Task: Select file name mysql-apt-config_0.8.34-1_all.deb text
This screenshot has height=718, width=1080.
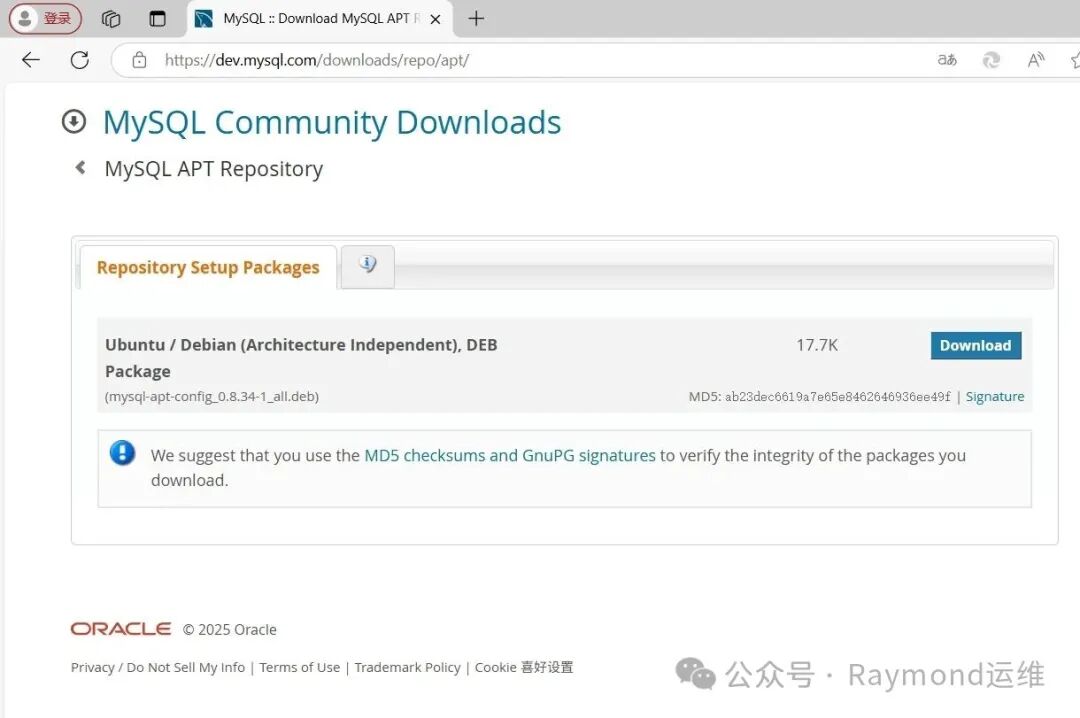Action: (212, 396)
